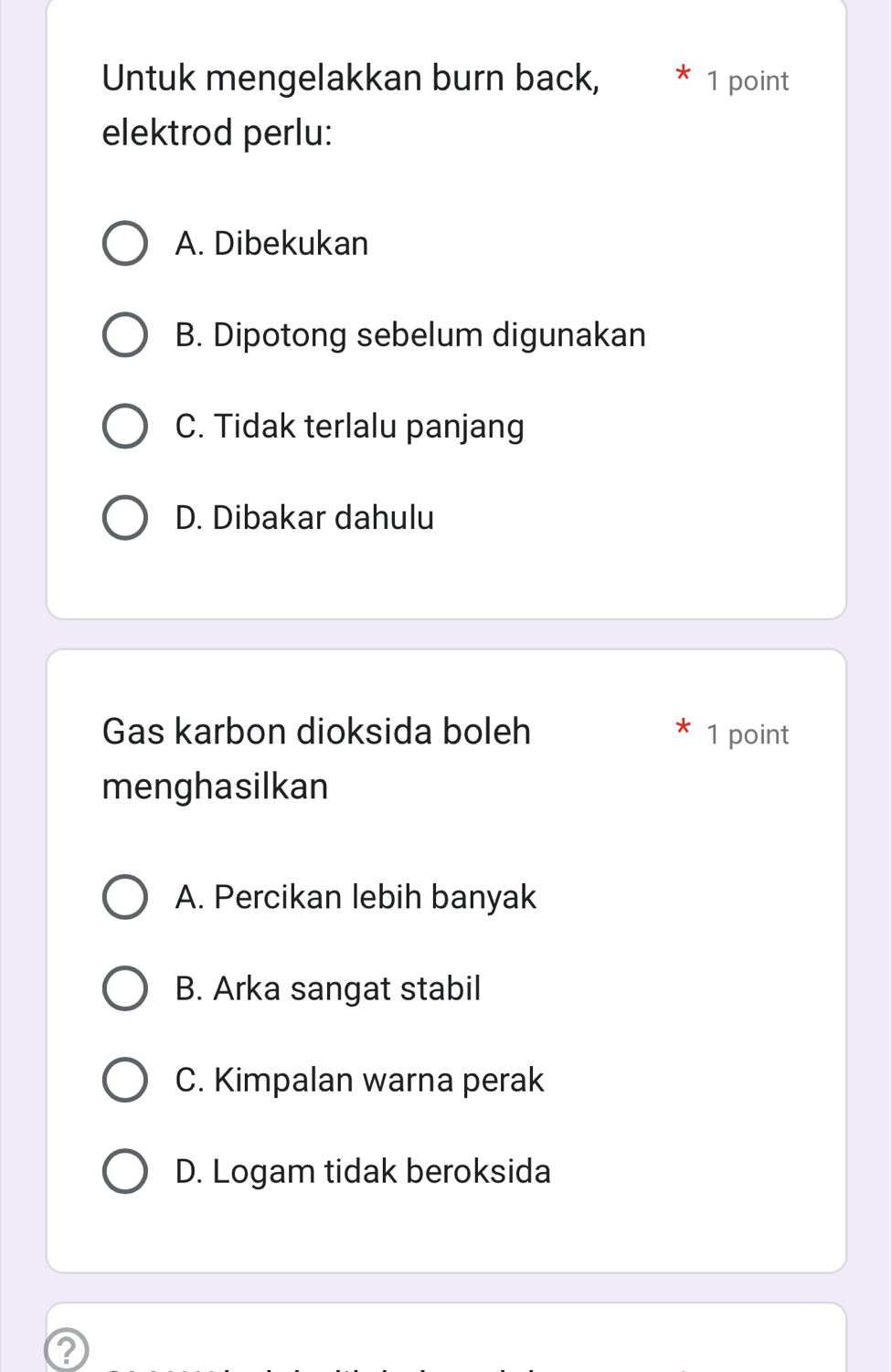Select radio button for A. Dibekukan

pos(124,244)
